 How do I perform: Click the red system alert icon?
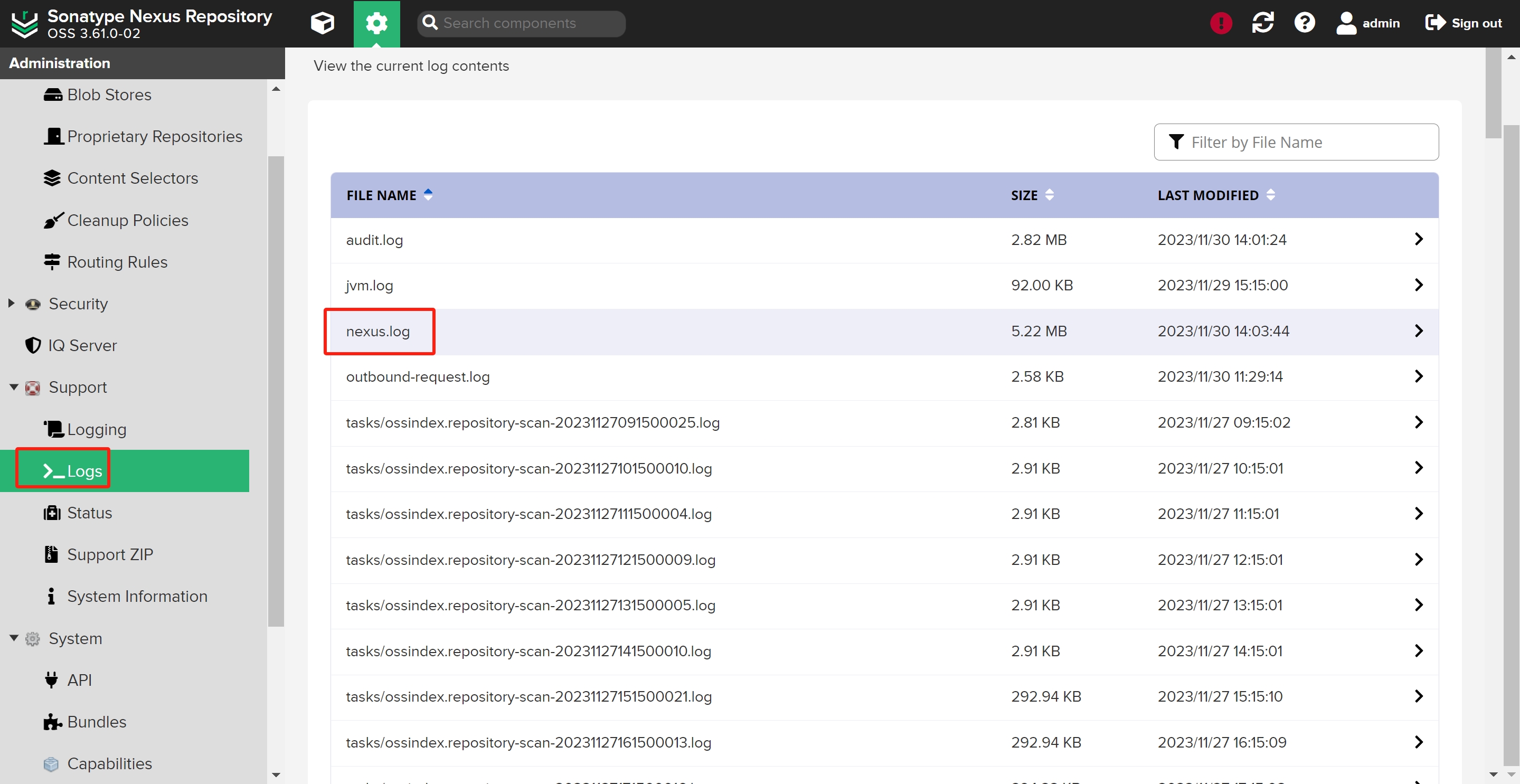pos(1220,23)
